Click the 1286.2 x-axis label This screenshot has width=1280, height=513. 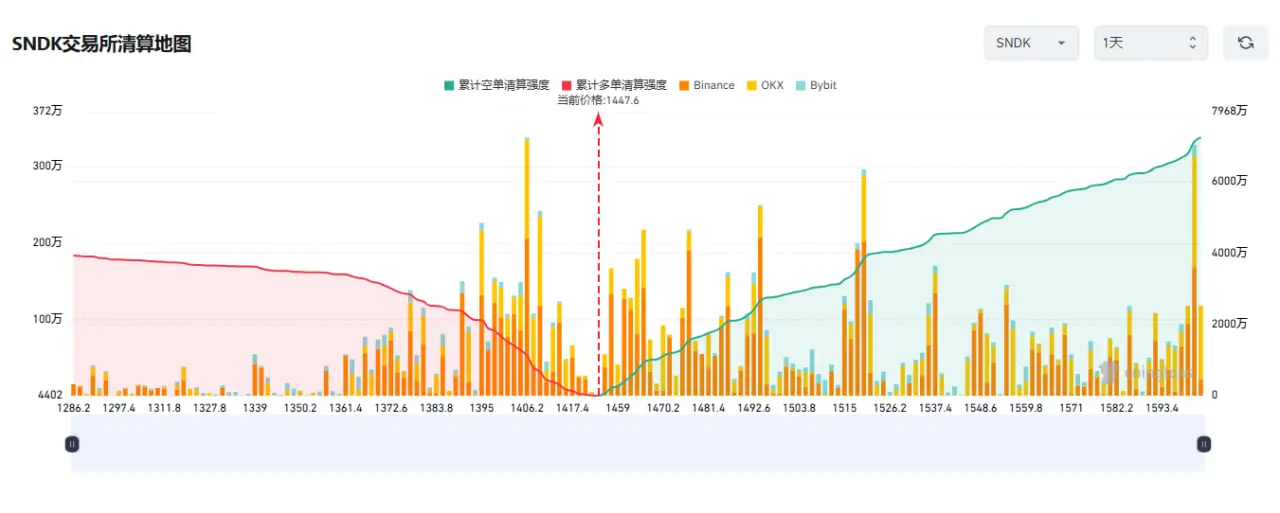(x=74, y=408)
